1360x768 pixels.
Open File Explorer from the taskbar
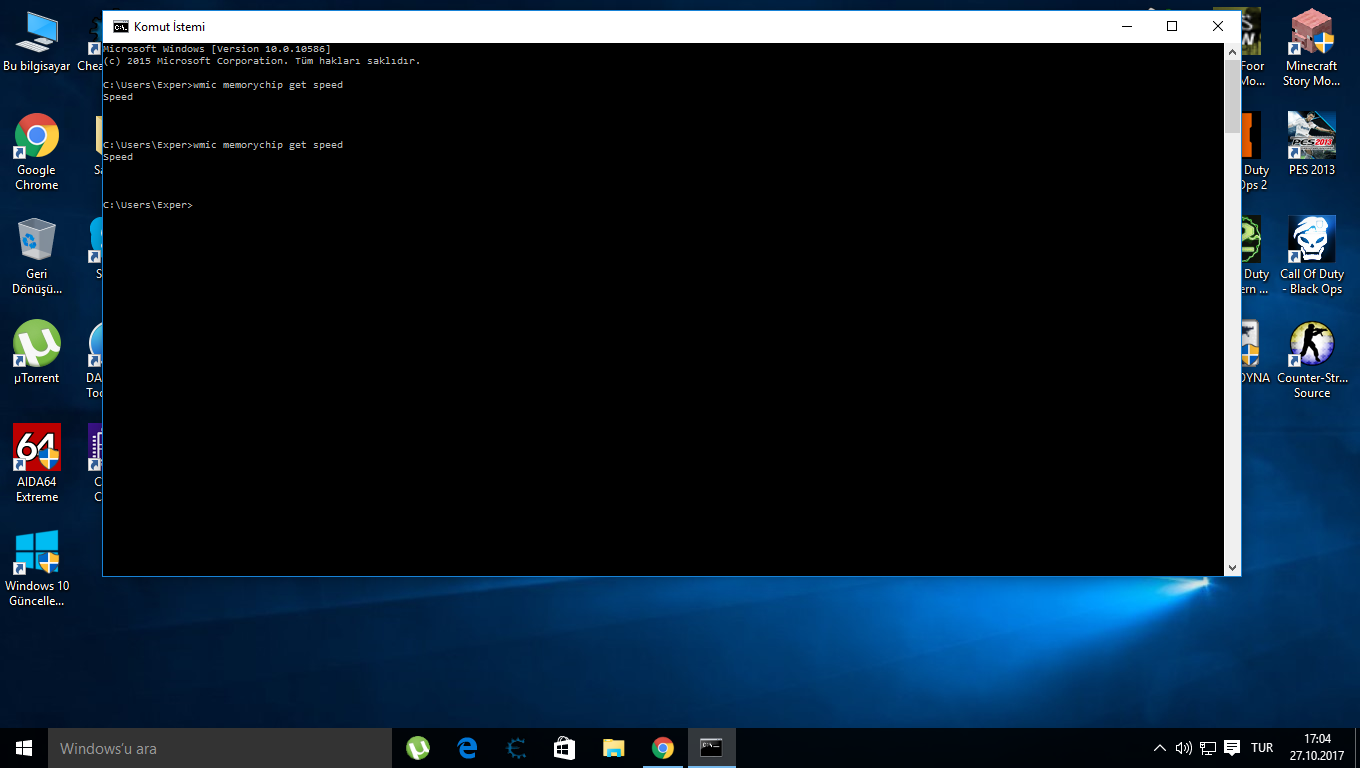[x=613, y=748]
